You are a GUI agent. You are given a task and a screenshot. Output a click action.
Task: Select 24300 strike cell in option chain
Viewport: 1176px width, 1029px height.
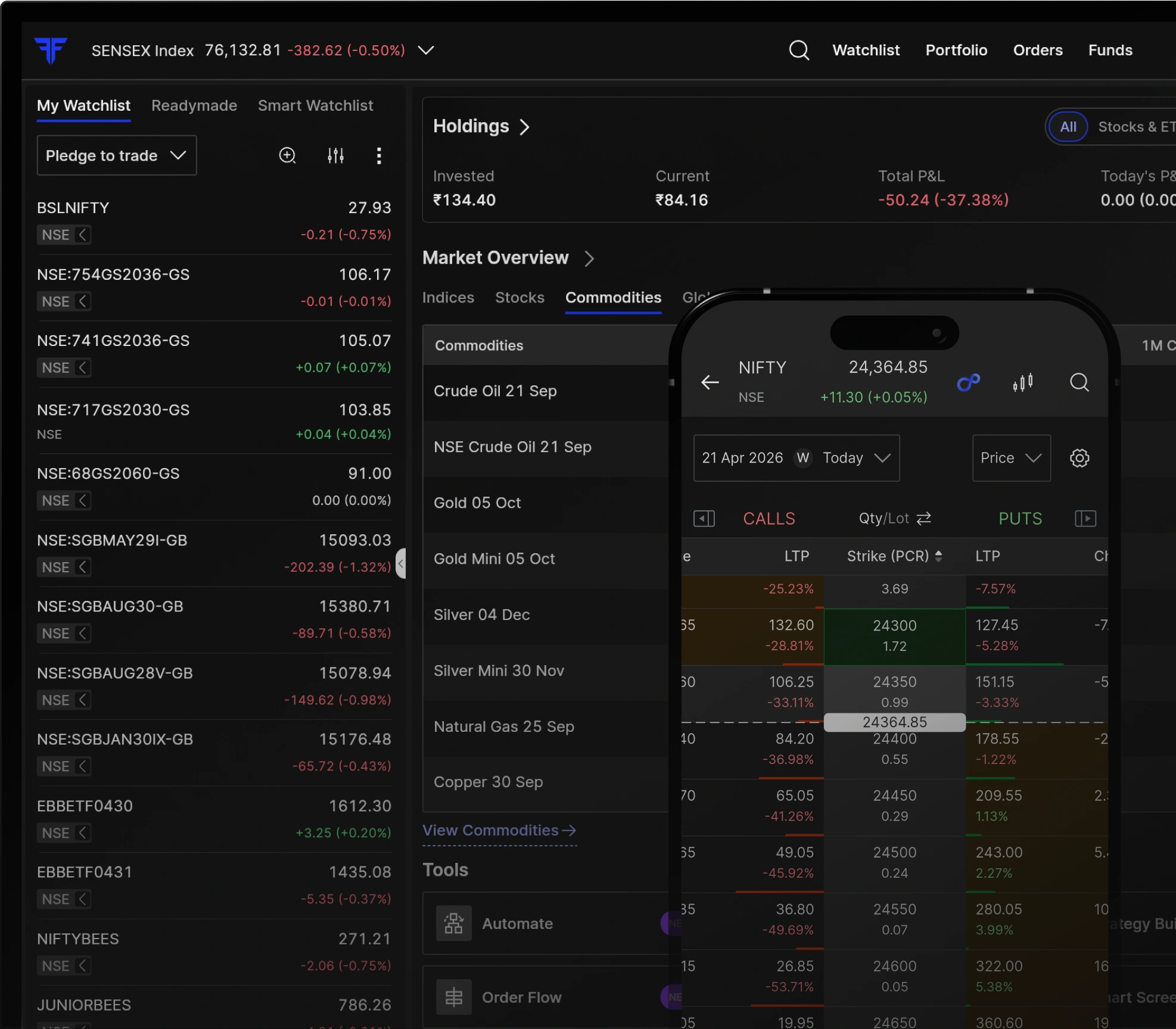coord(894,636)
